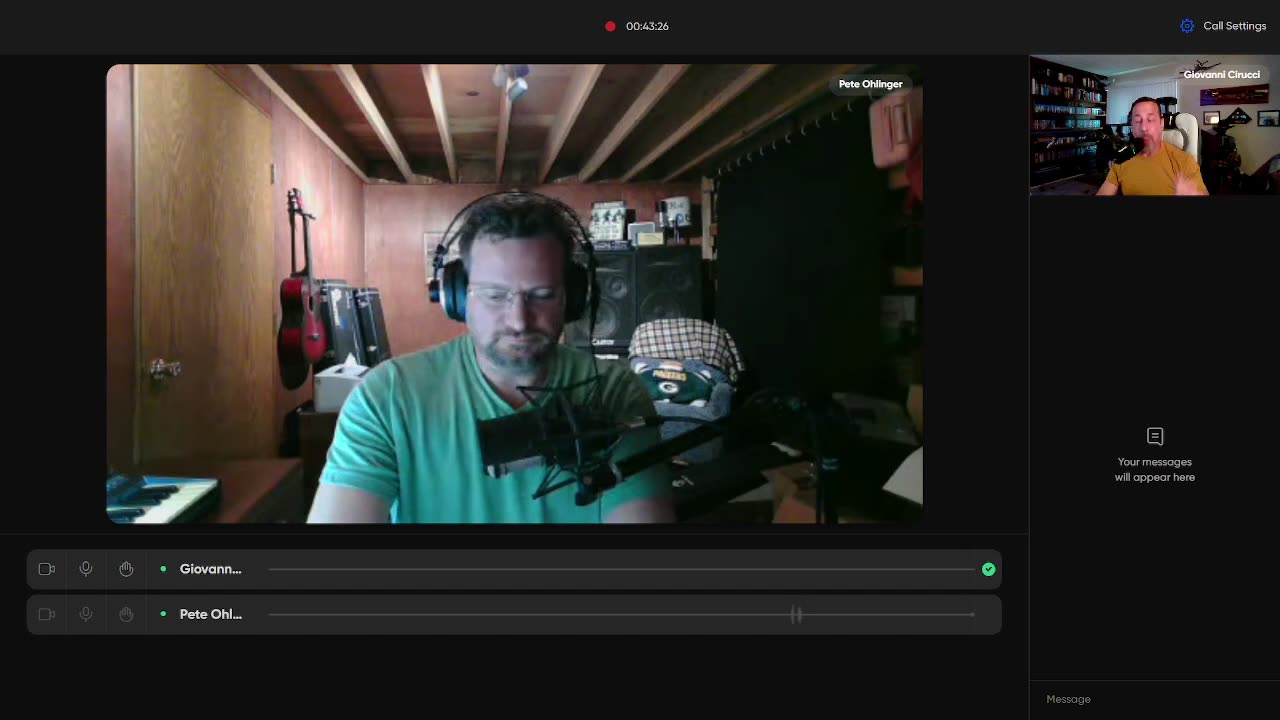
Task: Click Giovanni's raise hand icon
Action: pos(126,569)
